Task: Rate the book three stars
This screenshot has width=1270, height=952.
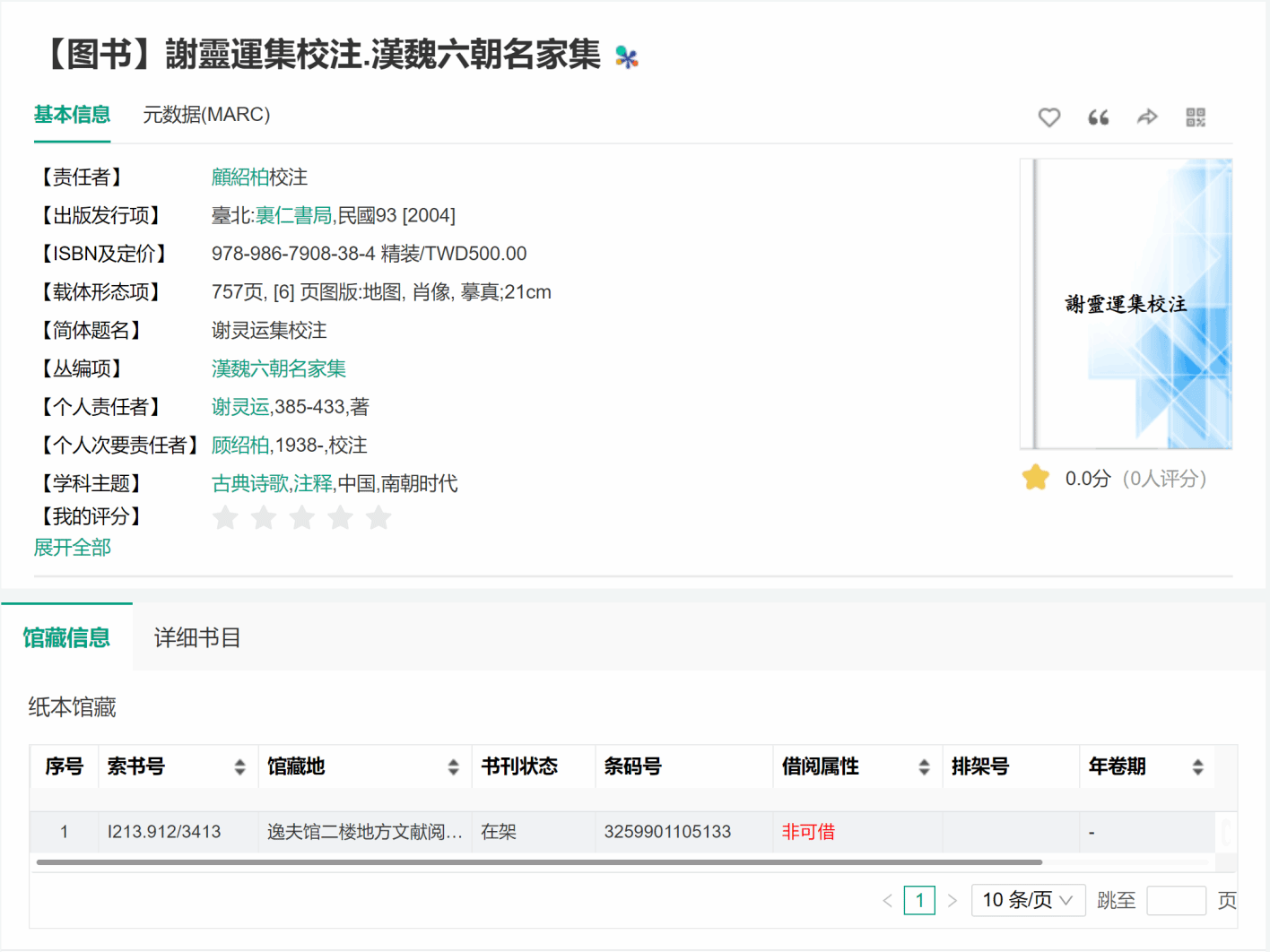Action: [x=302, y=517]
